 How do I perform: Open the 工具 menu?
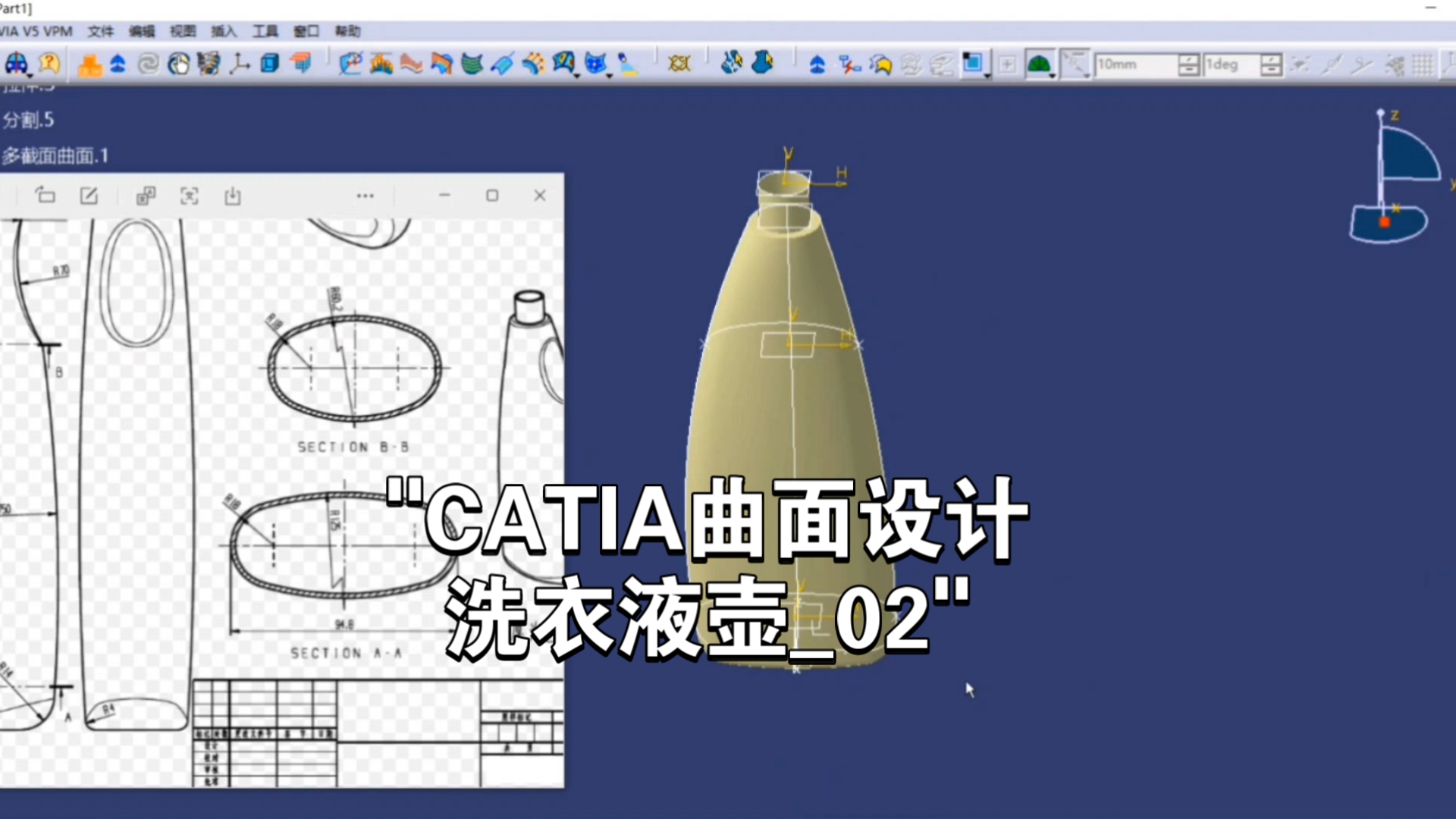click(x=265, y=31)
